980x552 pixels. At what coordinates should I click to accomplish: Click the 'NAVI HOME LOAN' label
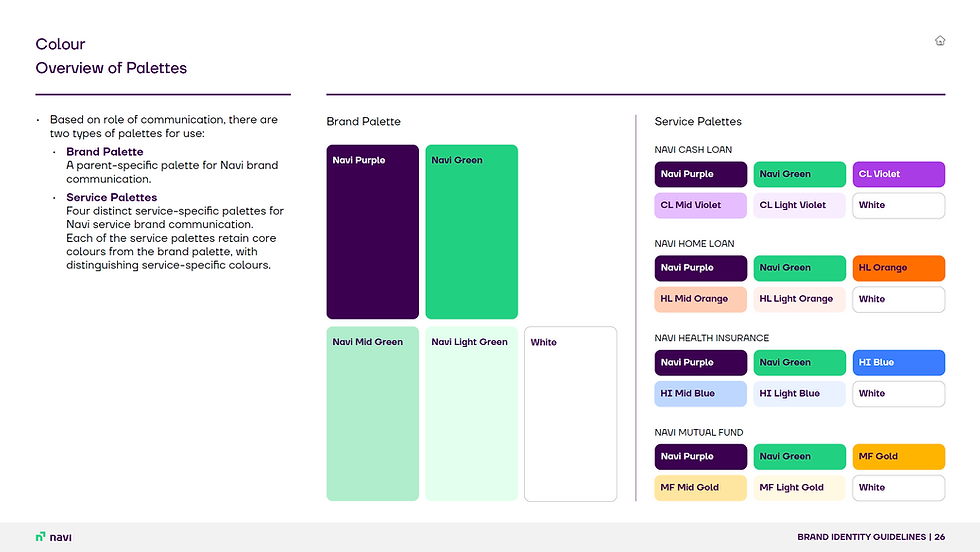tap(694, 244)
